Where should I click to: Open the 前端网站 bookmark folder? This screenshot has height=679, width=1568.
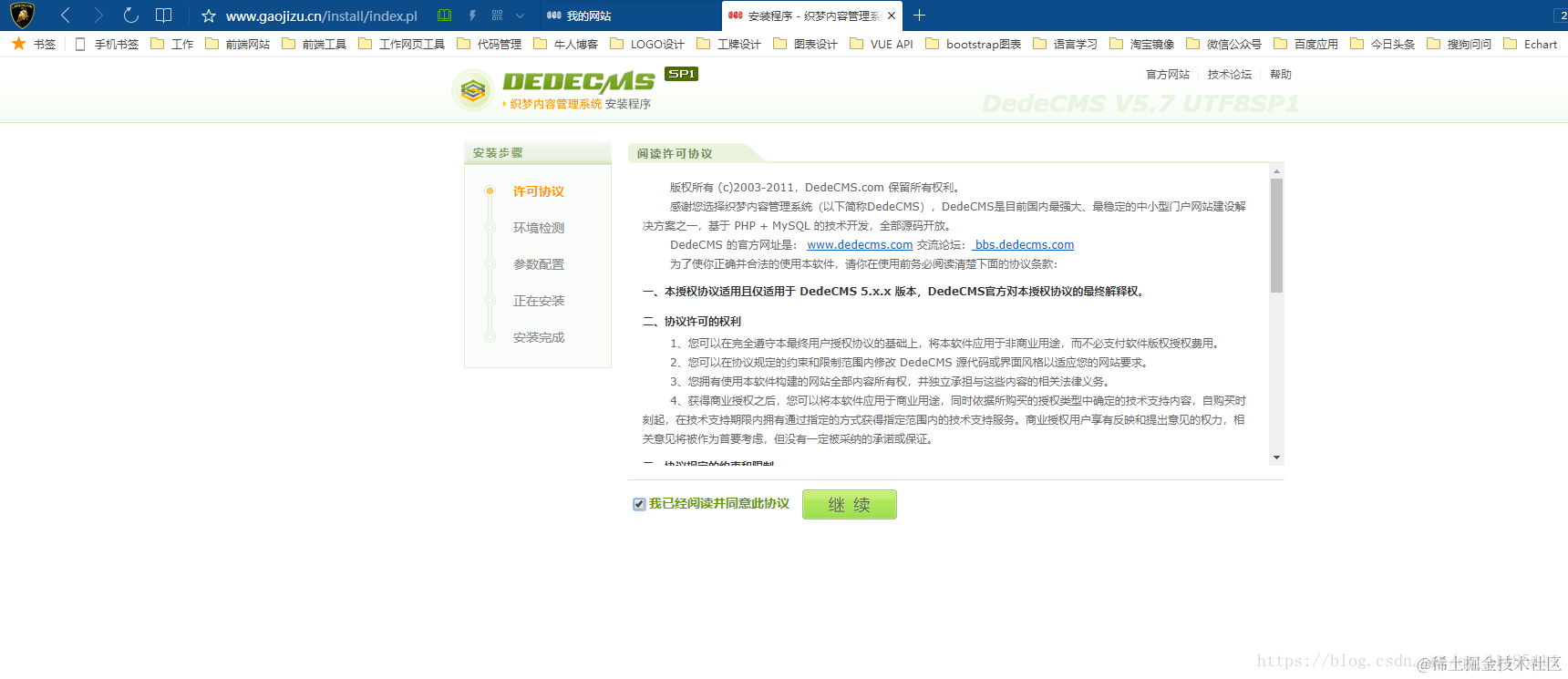pyautogui.click(x=238, y=44)
